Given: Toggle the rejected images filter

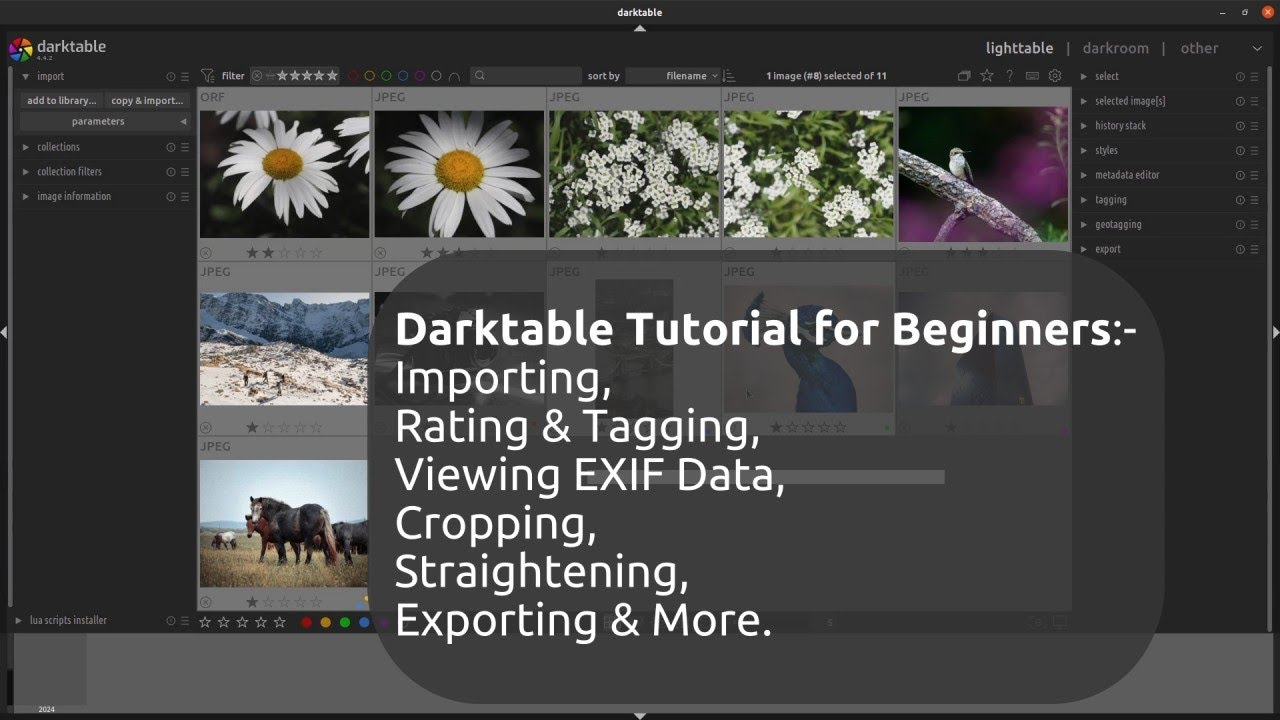Looking at the screenshot, I should coord(257,76).
